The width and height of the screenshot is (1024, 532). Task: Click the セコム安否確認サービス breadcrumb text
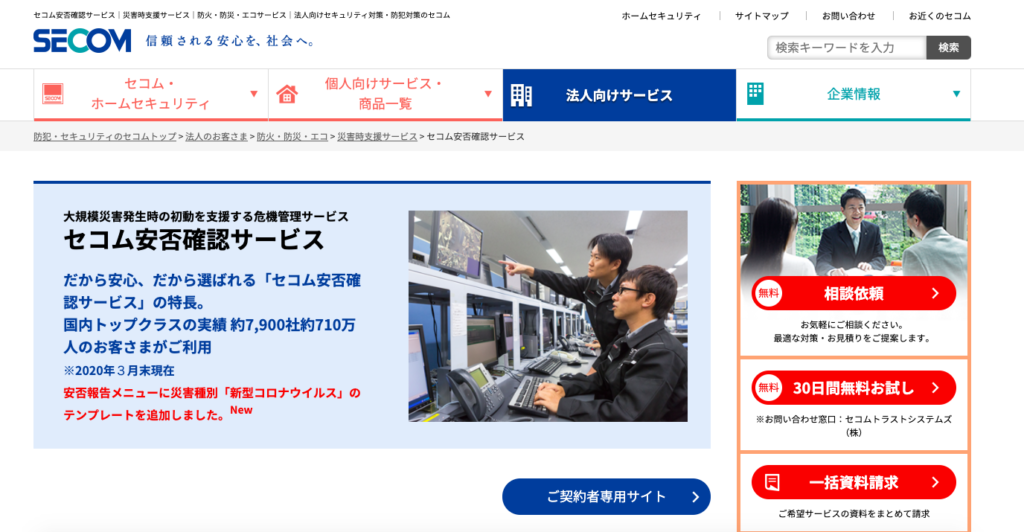(x=475, y=136)
